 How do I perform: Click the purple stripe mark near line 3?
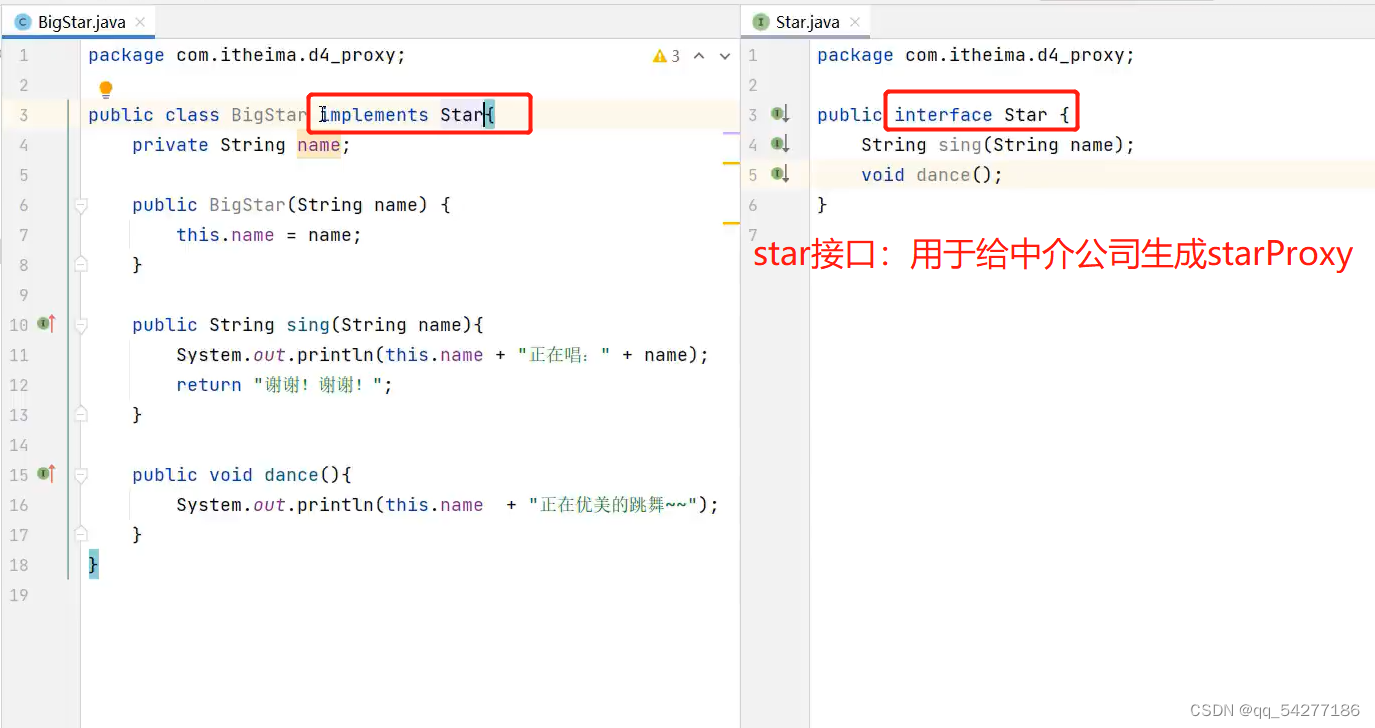[x=731, y=133]
